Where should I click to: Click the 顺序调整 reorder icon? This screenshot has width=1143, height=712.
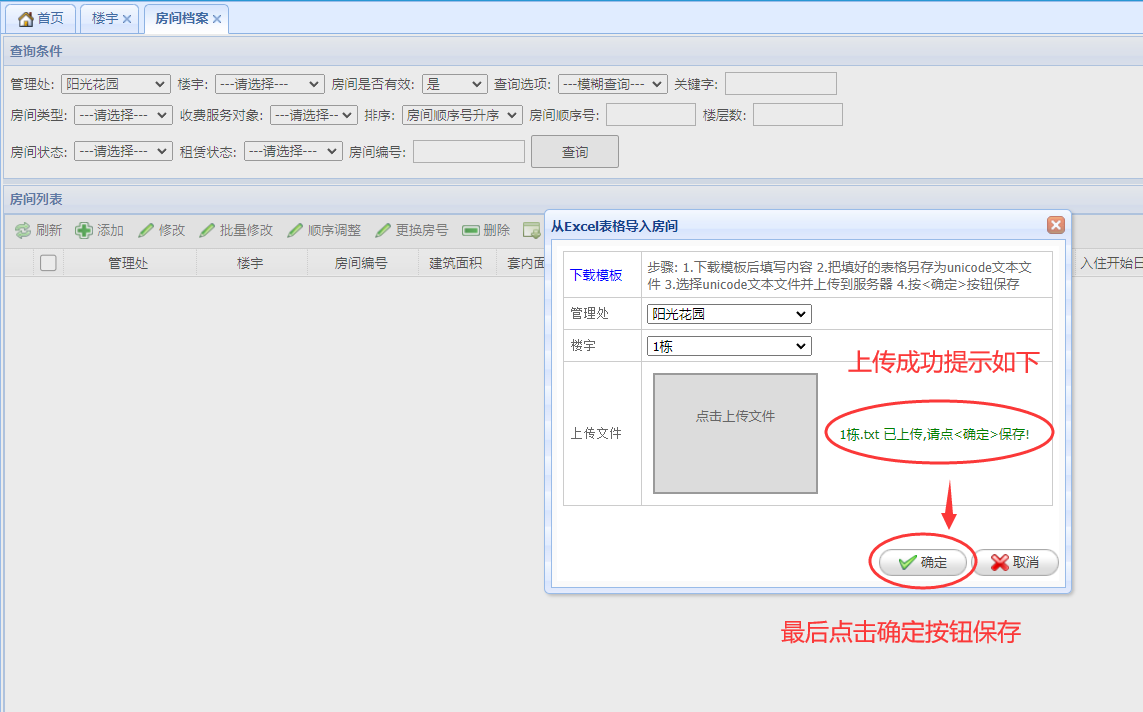coord(295,230)
